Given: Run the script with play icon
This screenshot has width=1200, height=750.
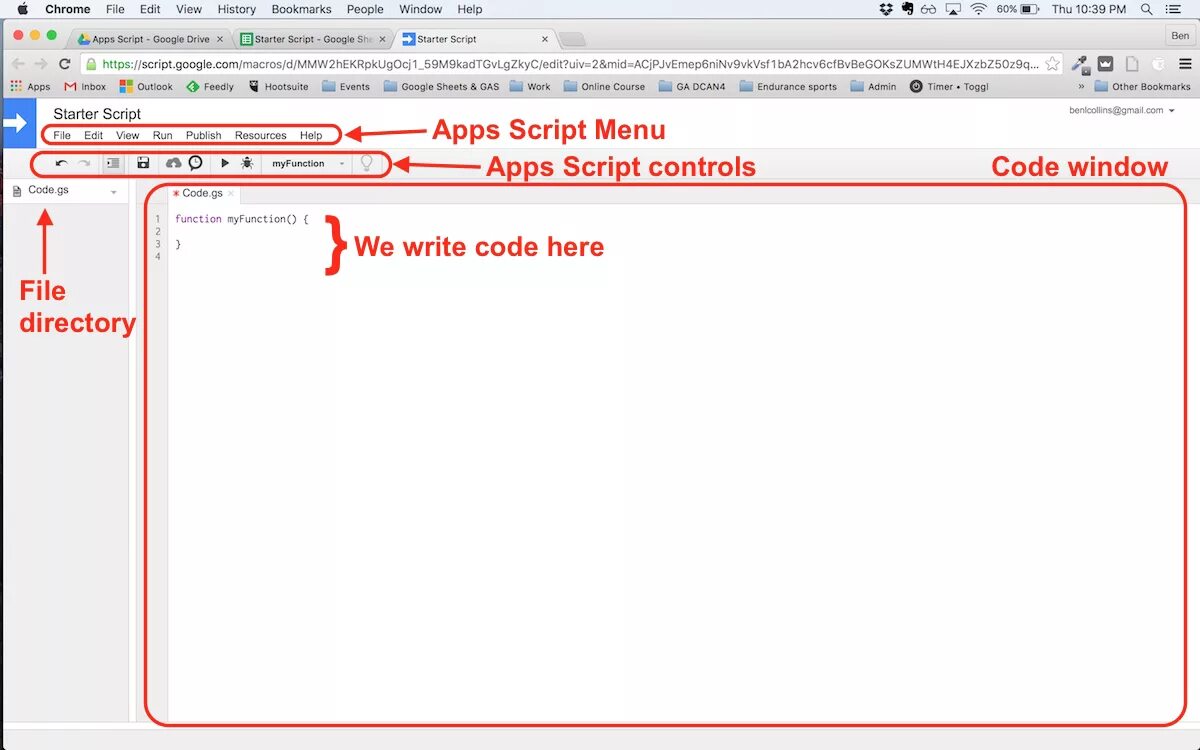Looking at the screenshot, I should coord(225,163).
